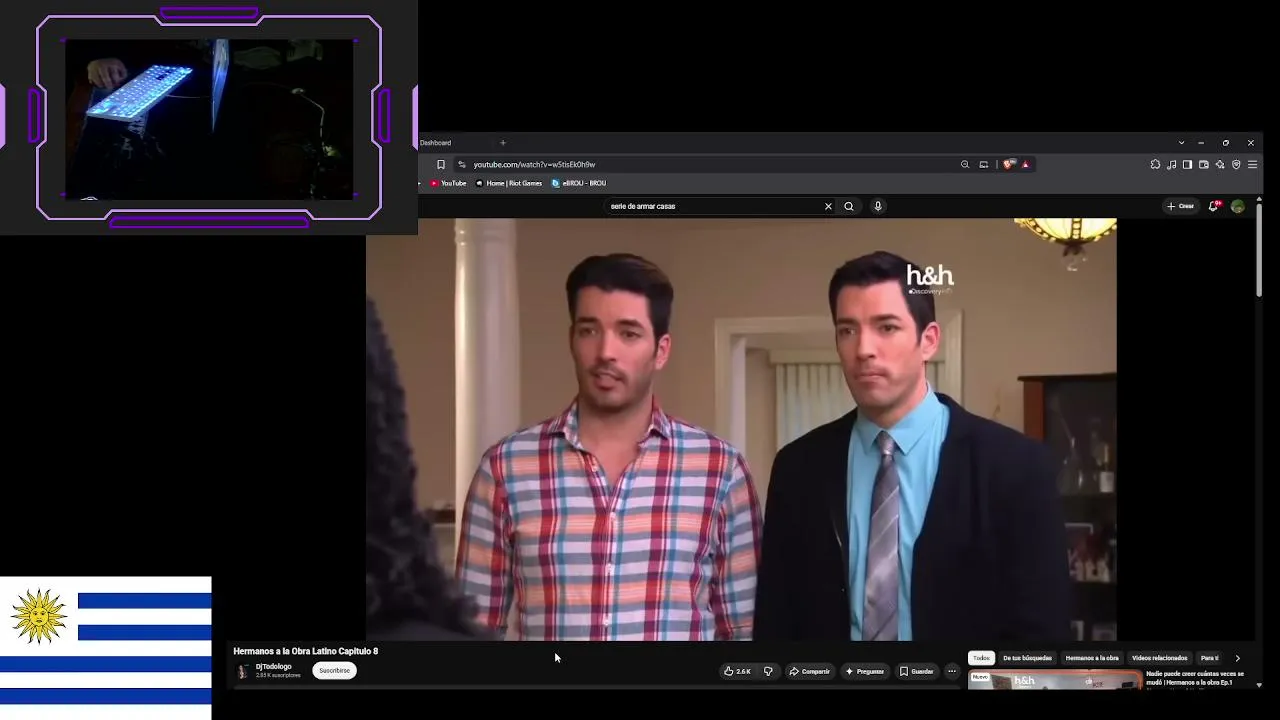Open a new browser tab with plus
Viewport: 1280px width, 720px height.
coord(503,143)
